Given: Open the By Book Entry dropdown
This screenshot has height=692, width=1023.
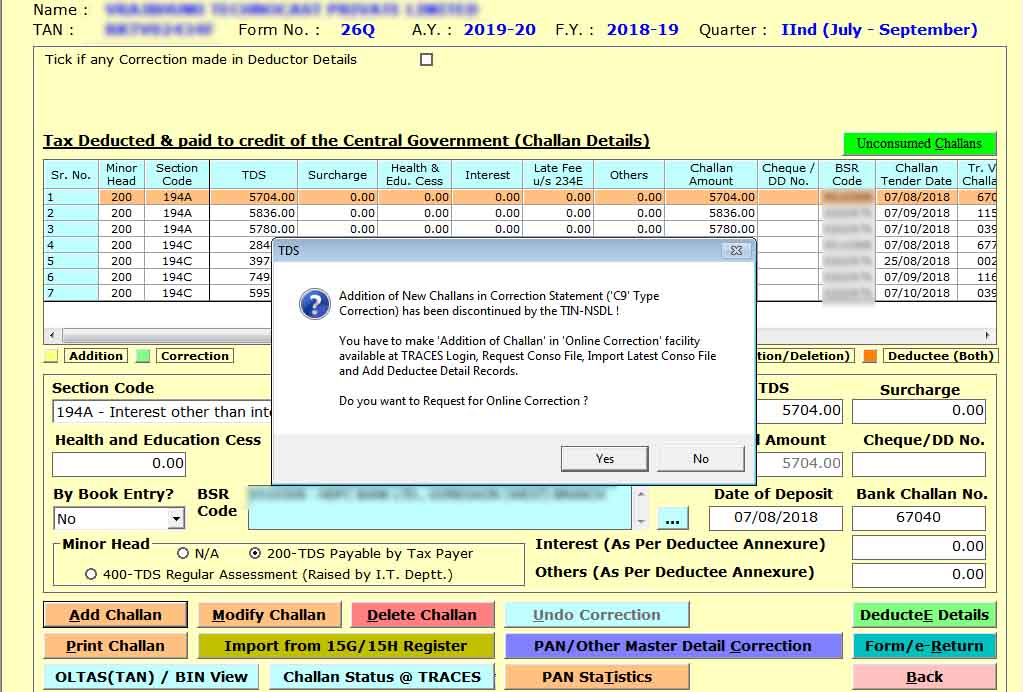Looking at the screenshot, I should pos(176,519).
